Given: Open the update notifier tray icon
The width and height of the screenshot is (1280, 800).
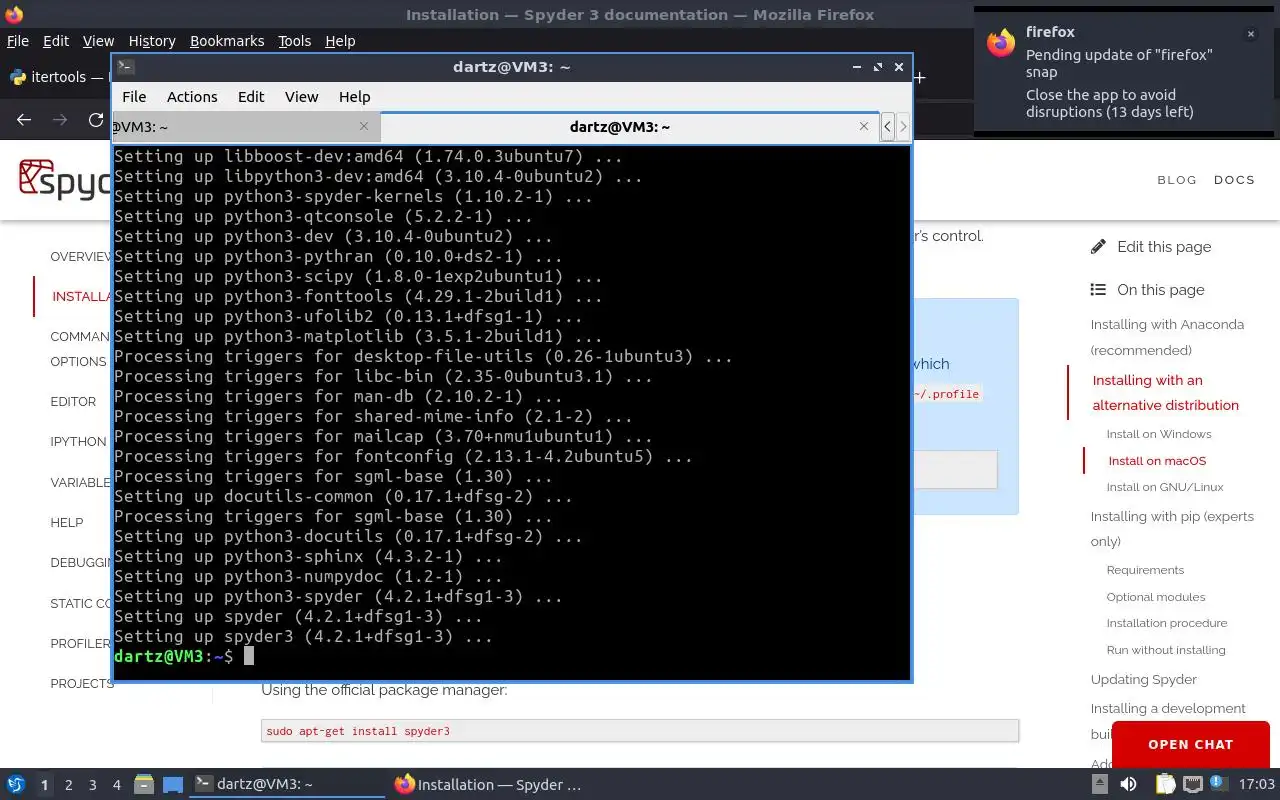Looking at the screenshot, I should (x=1218, y=784).
